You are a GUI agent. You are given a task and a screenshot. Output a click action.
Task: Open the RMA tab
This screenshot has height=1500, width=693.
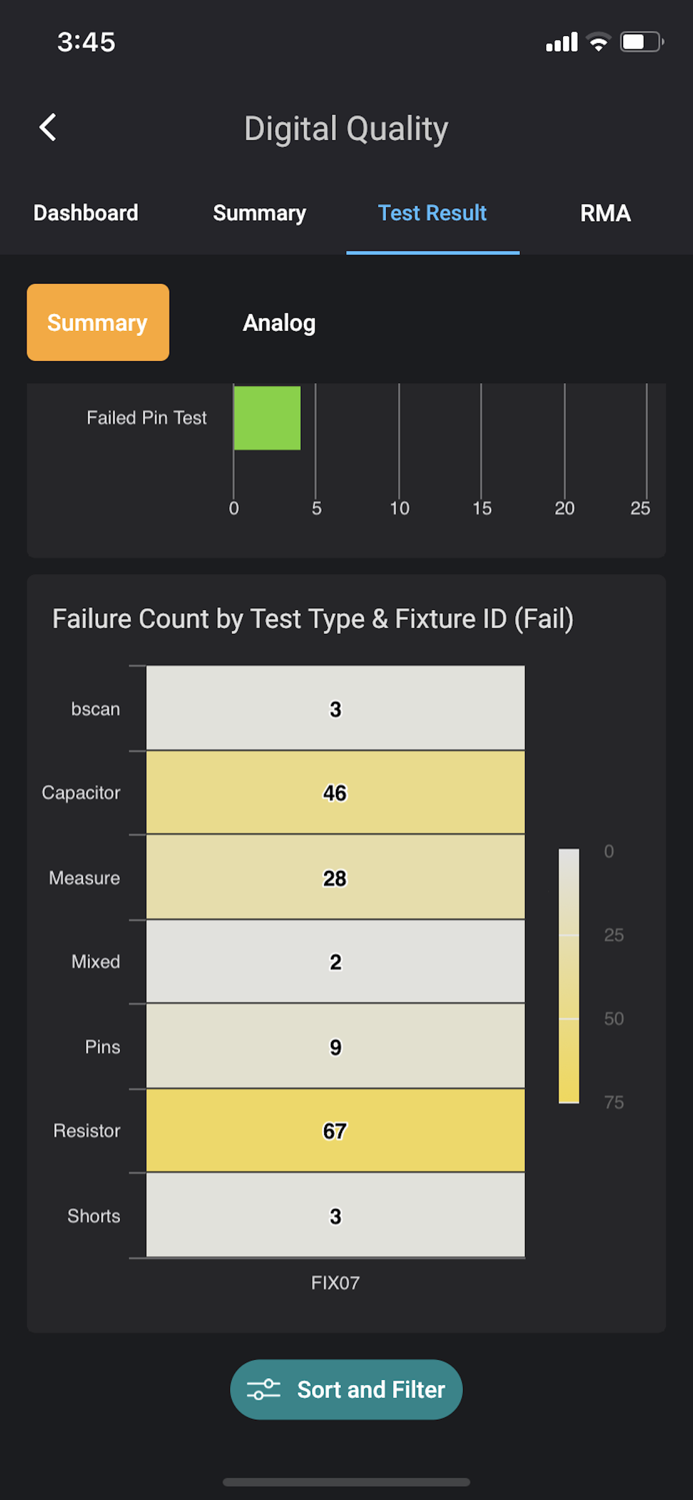coord(605,213)
